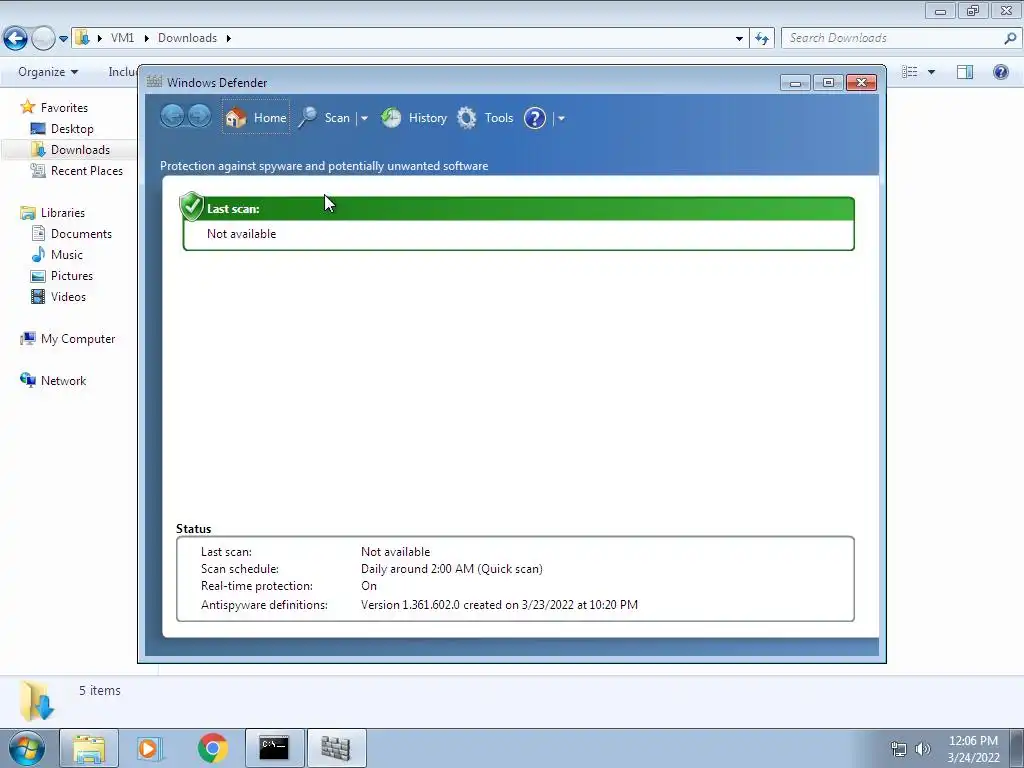
Task: Click the Show desktop strip
Action: click(1019, 748)
